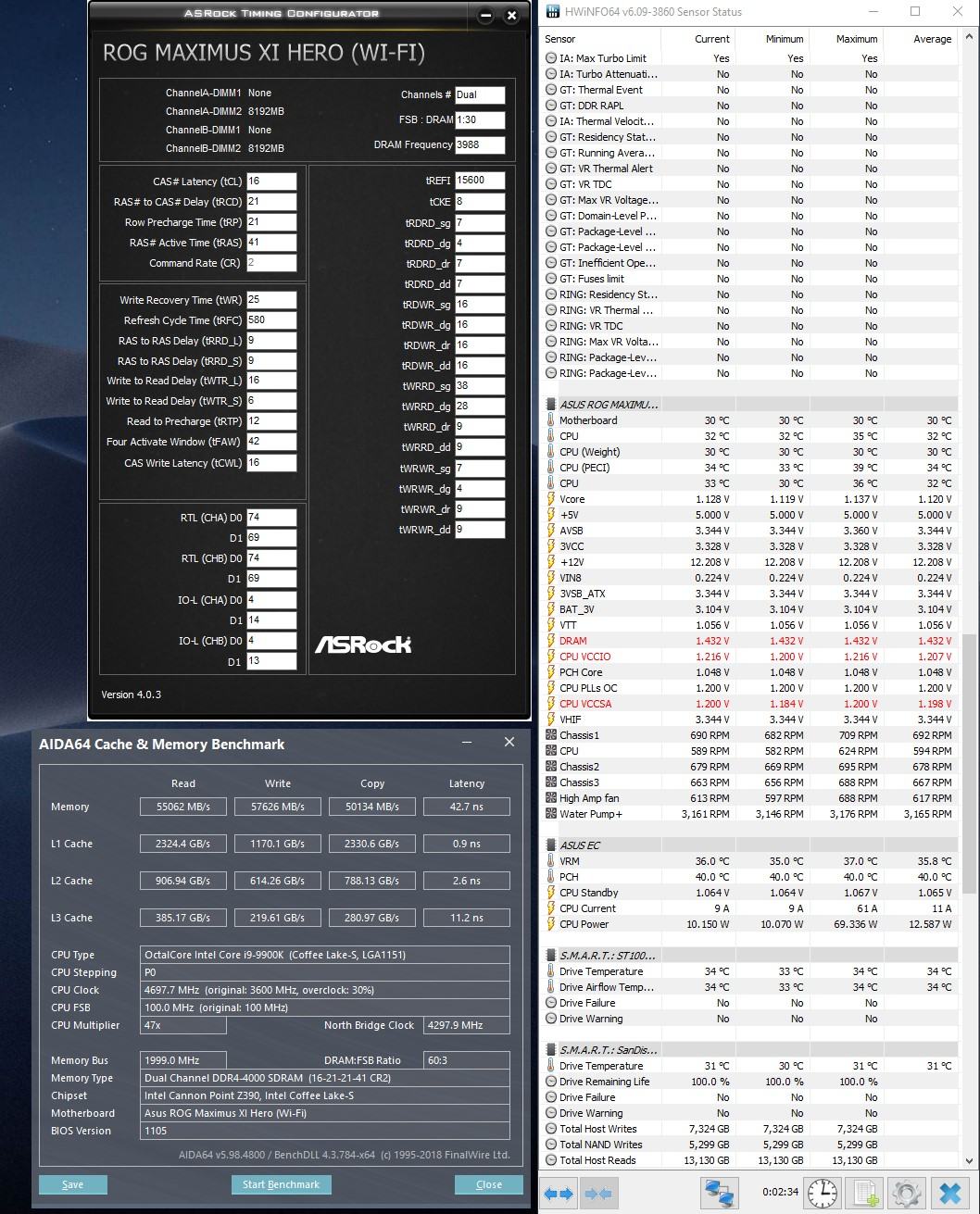Screen dimensions: 980x1214
Task: Click the circle icon beside IA: Max Turbo Limit
Action: [x=551, y=58]
